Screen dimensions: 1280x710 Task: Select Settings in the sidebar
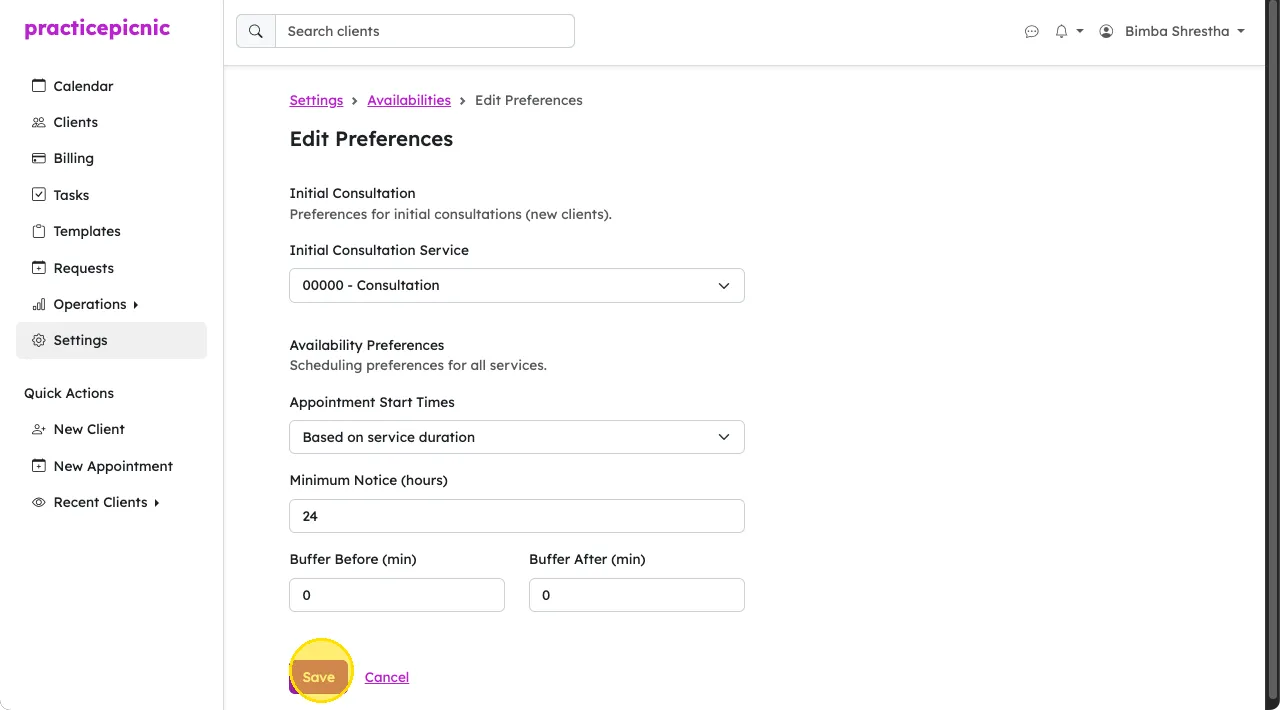tap(112, 340)
